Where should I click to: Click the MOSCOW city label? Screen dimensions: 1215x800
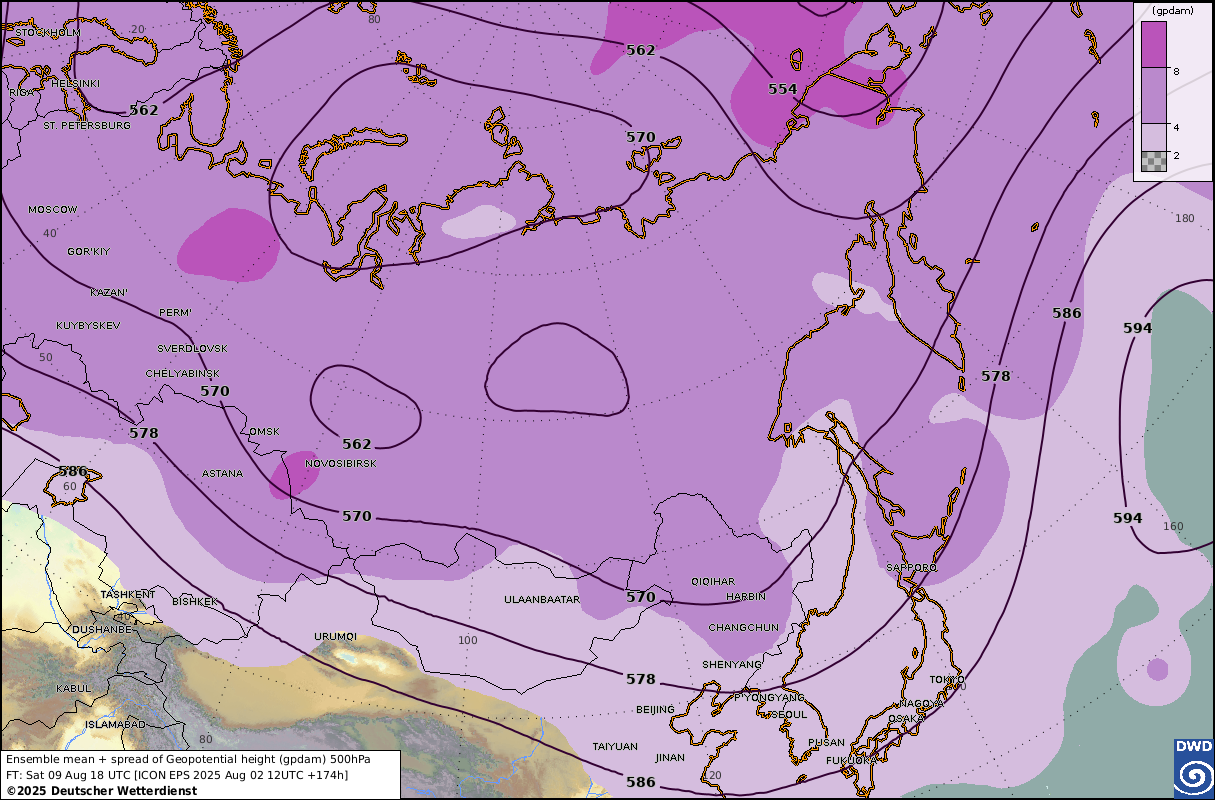pos(53,210)
